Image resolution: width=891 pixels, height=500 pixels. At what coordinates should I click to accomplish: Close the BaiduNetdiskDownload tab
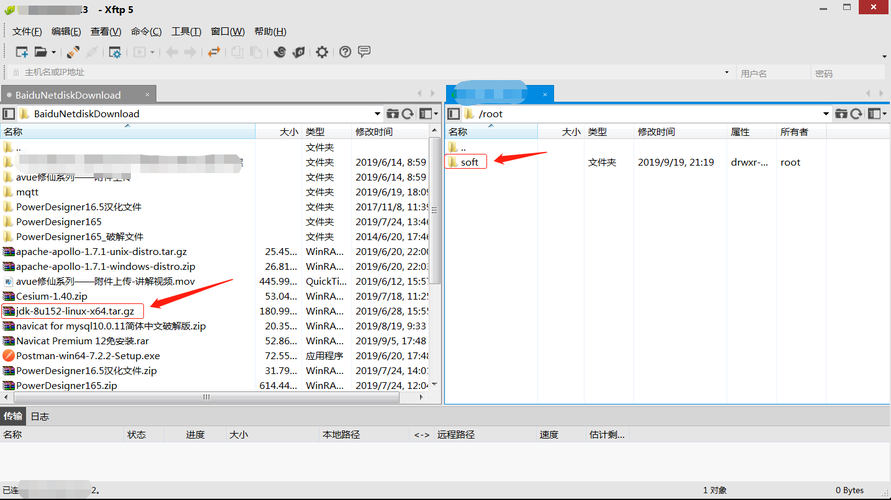click(147, 94)
